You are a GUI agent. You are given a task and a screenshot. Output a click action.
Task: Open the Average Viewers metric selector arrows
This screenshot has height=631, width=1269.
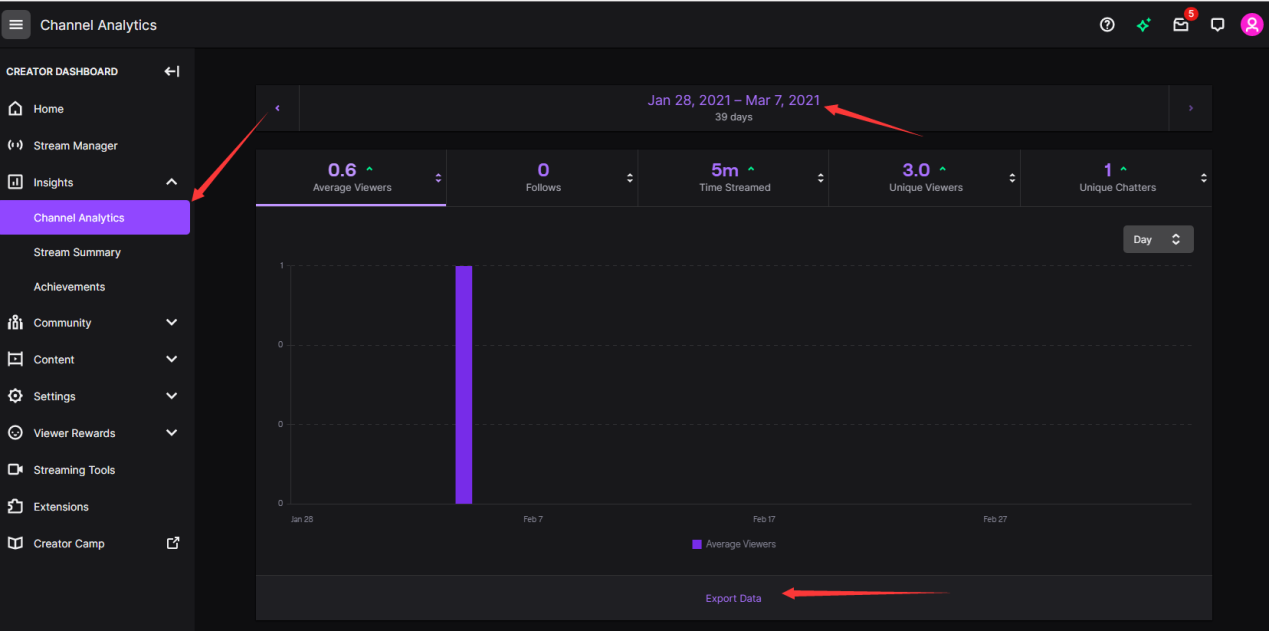coord(438,178)
